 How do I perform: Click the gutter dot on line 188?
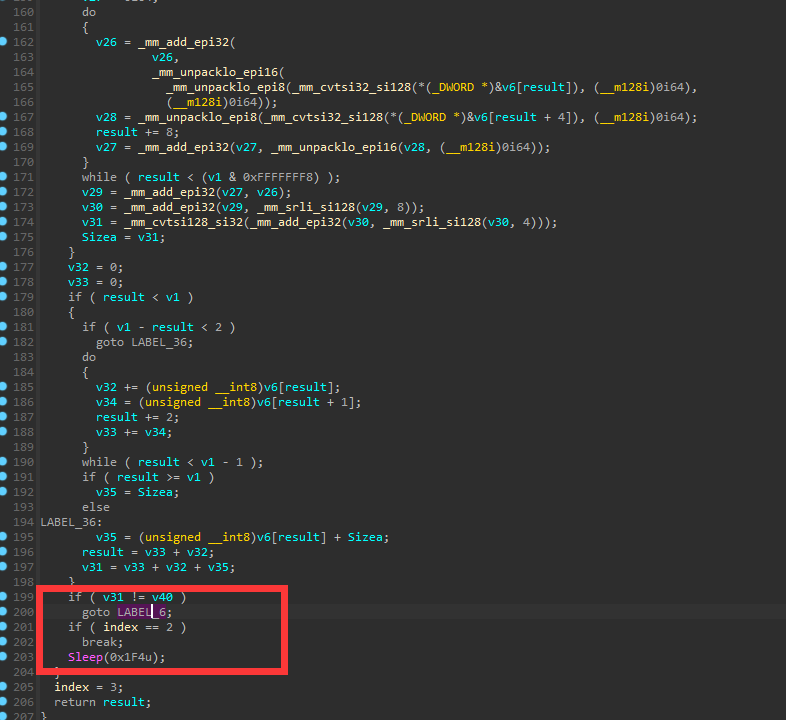click(5, 432)
